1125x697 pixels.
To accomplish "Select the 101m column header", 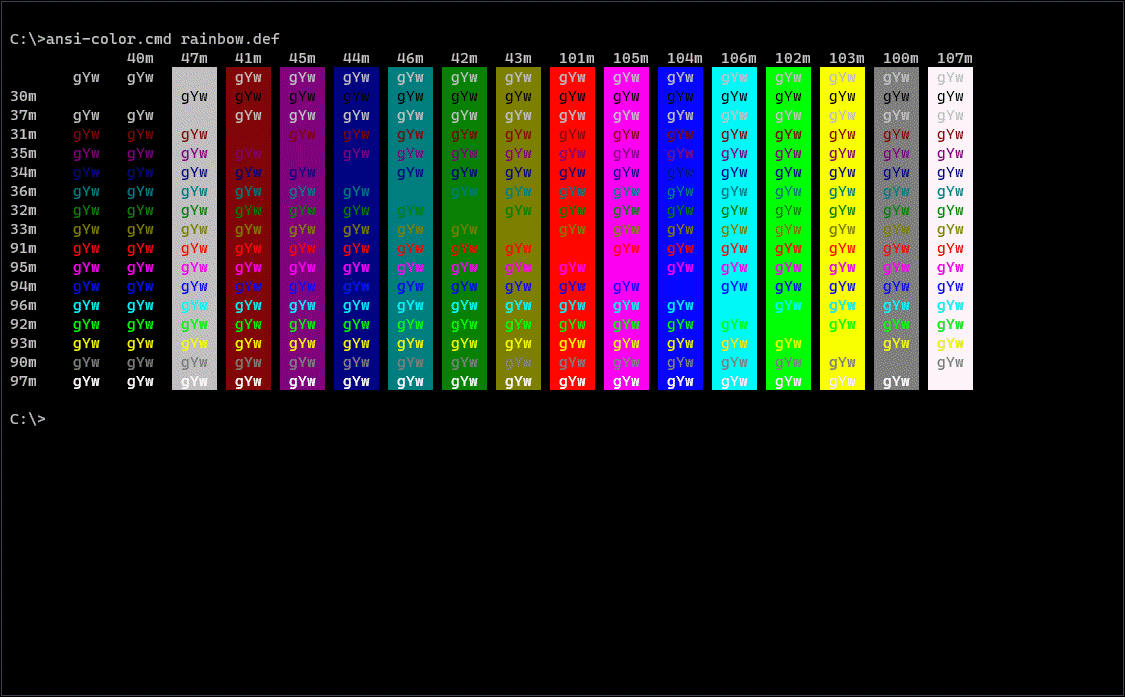I will (577, 58).
